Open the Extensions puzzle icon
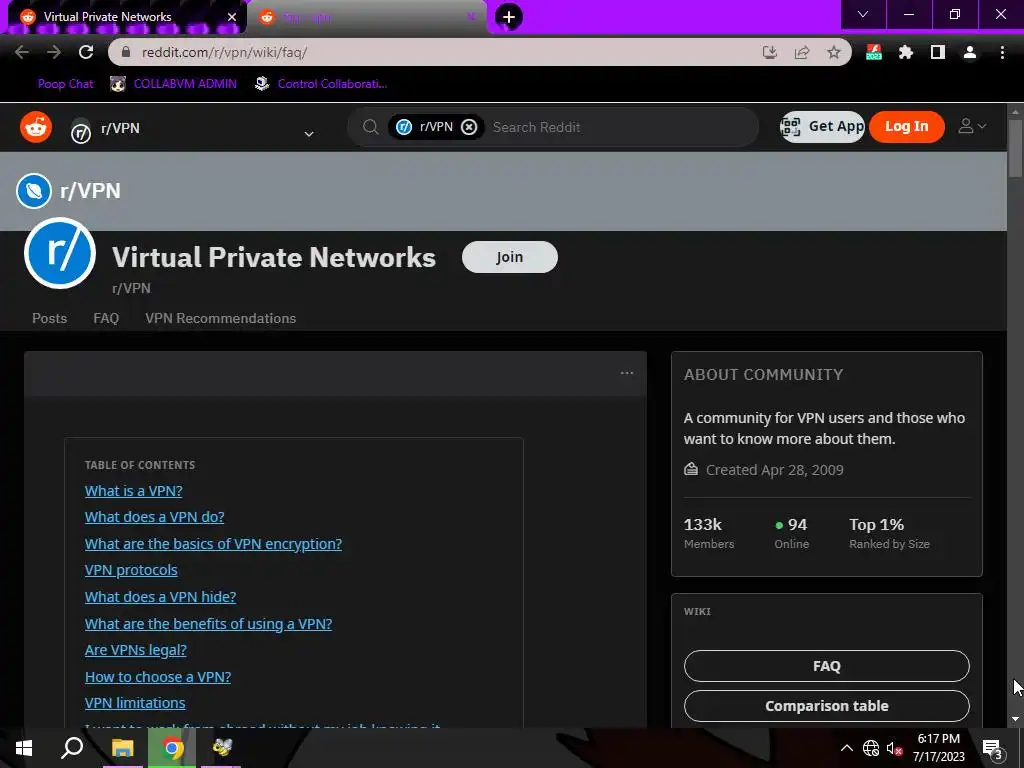 click(906, 52)
